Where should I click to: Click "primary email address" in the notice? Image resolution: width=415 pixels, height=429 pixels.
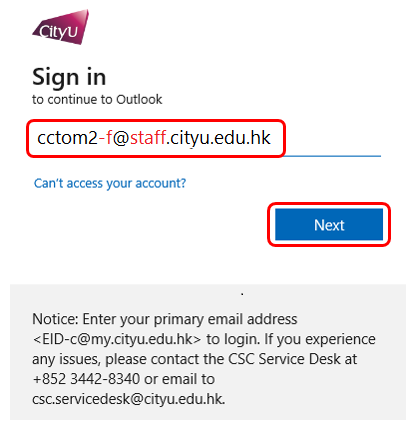[x=225, y=319]
